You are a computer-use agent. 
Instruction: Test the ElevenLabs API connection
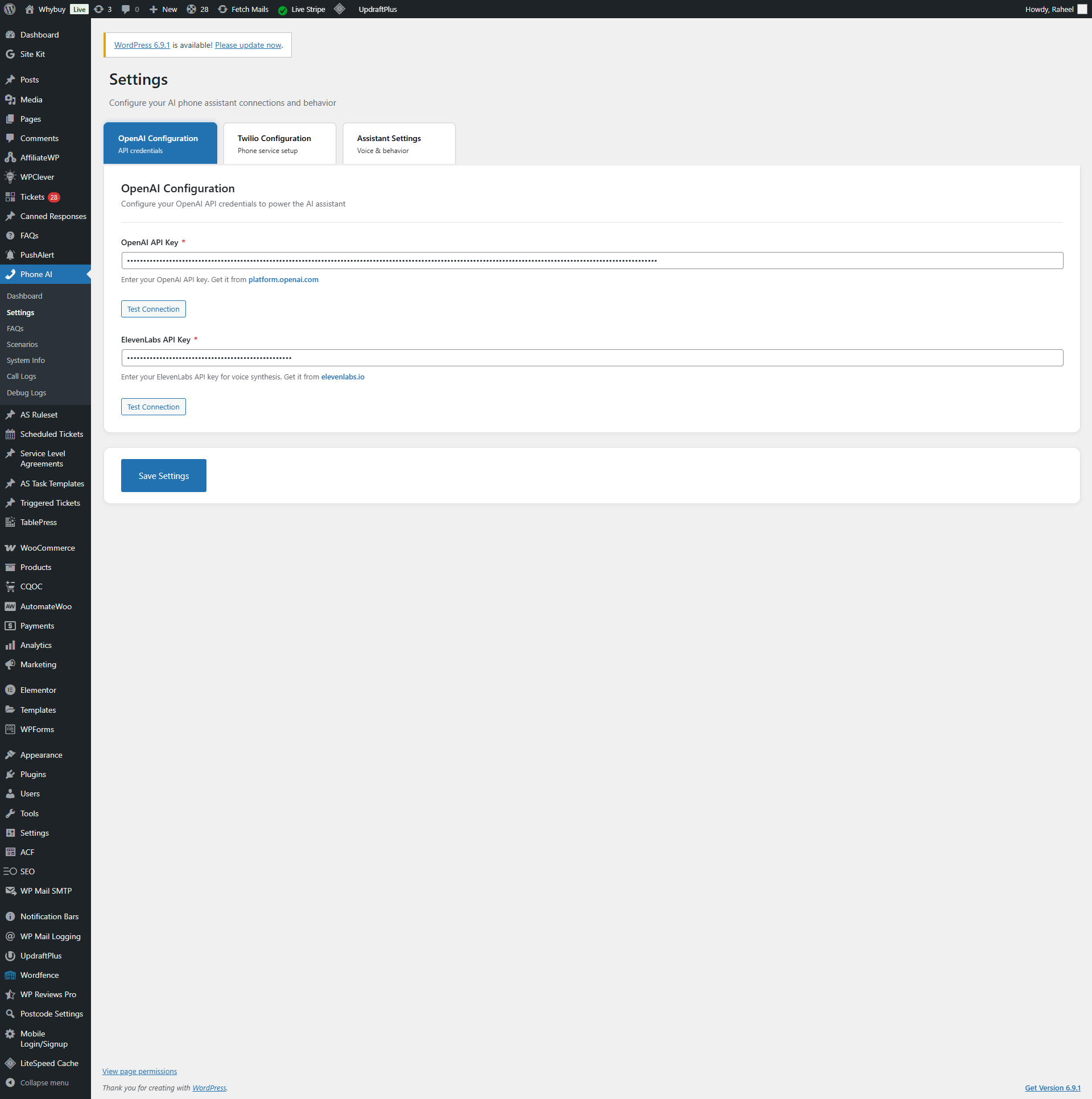pos(153,407)
